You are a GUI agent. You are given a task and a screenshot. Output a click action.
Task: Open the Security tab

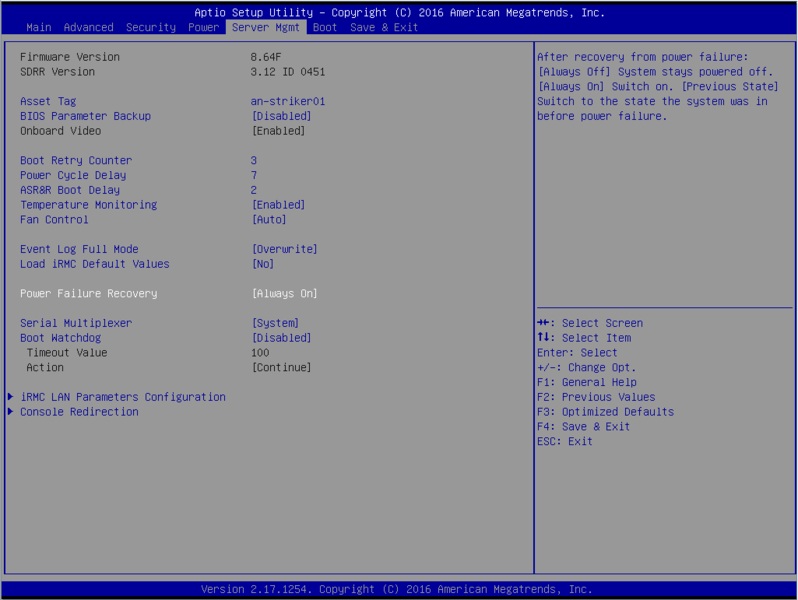point(150,27)
